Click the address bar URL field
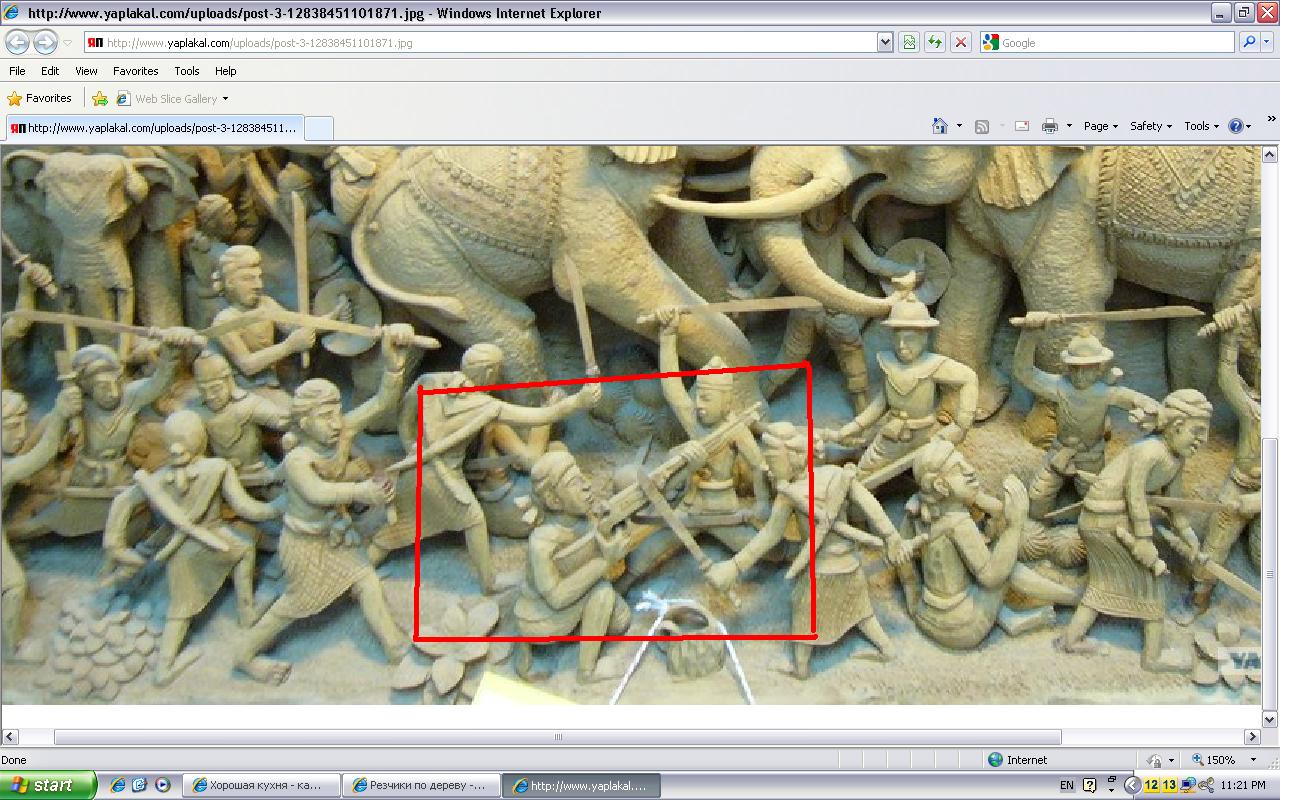Image resolution: width=1314 pixels, height=800 pixels. tap(478, 43)
